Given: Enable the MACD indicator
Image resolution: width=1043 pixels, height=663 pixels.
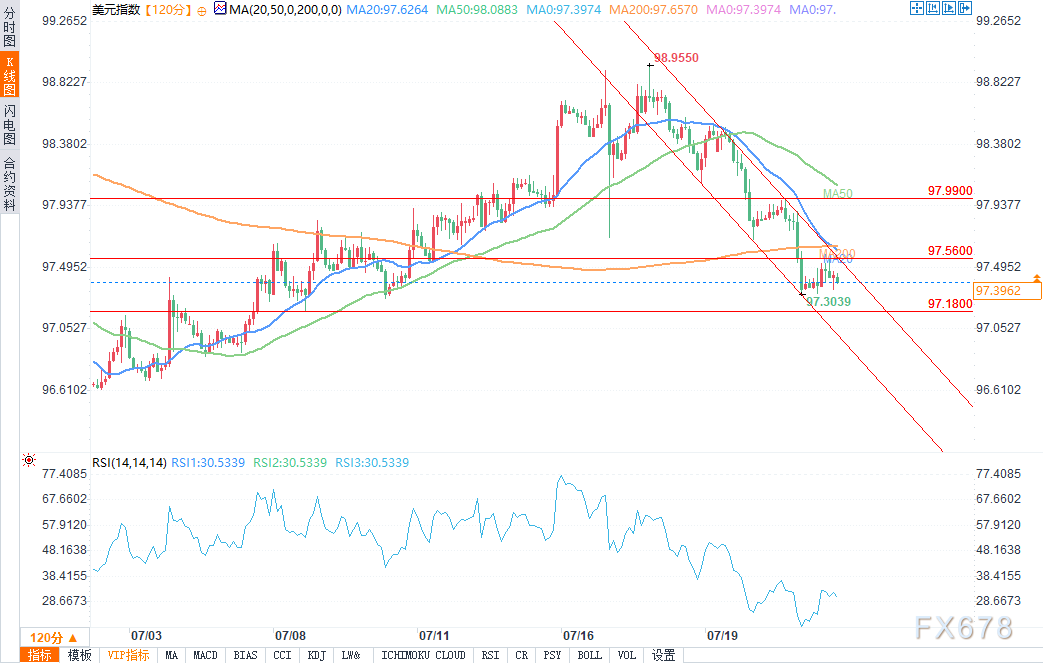Looking at the screenshot, I should click(205, 655).
